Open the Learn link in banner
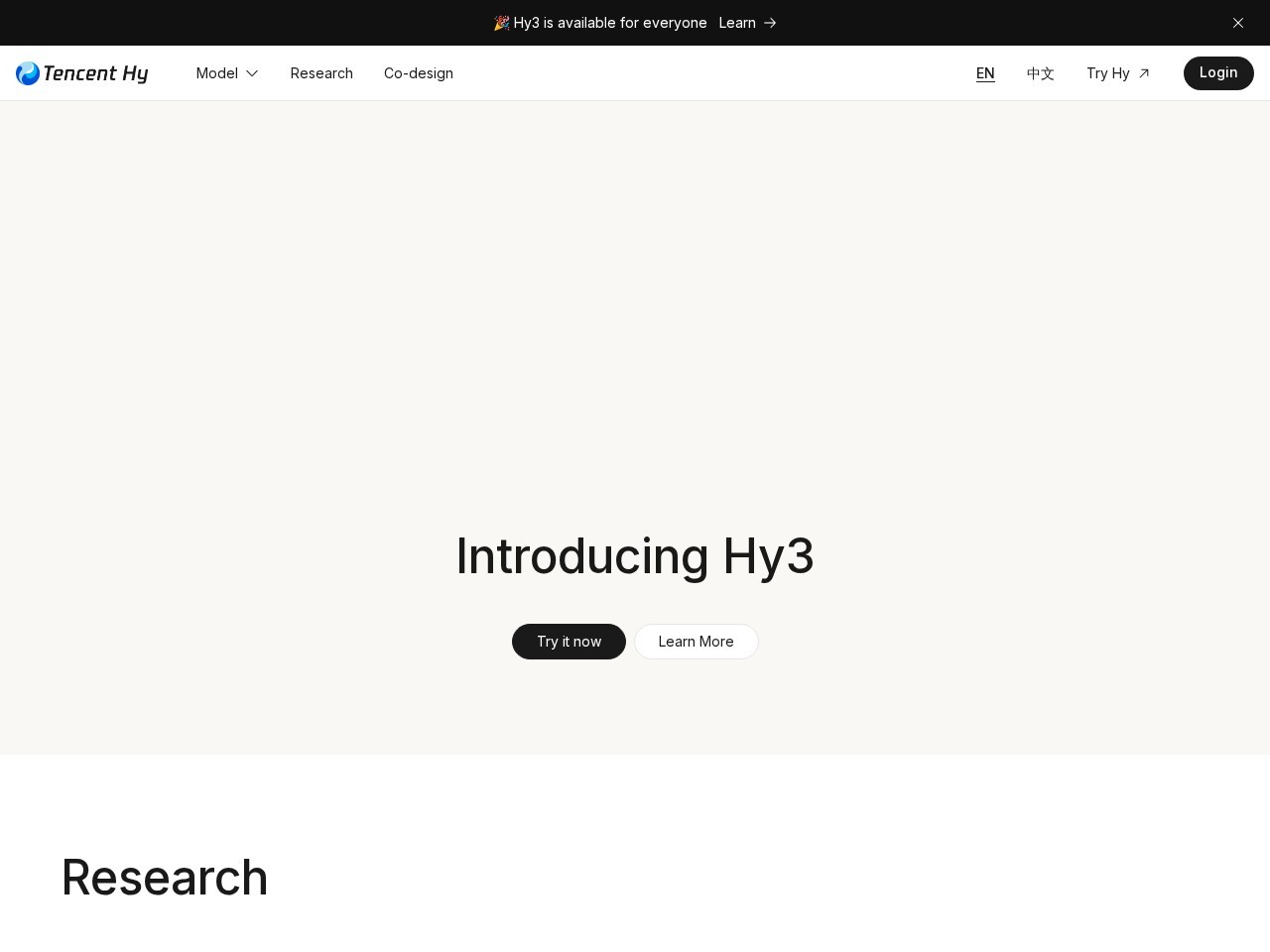Image resolution: width=1270 pixels, height=952 pixels. (748, 23)
